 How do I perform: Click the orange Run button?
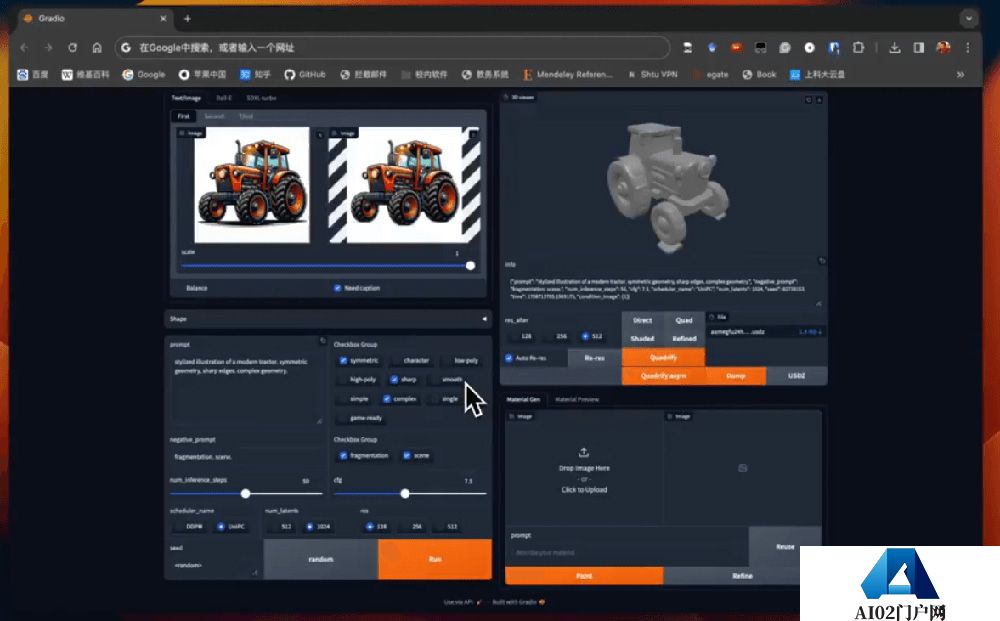pyautogui.click(x=435, y=559)
